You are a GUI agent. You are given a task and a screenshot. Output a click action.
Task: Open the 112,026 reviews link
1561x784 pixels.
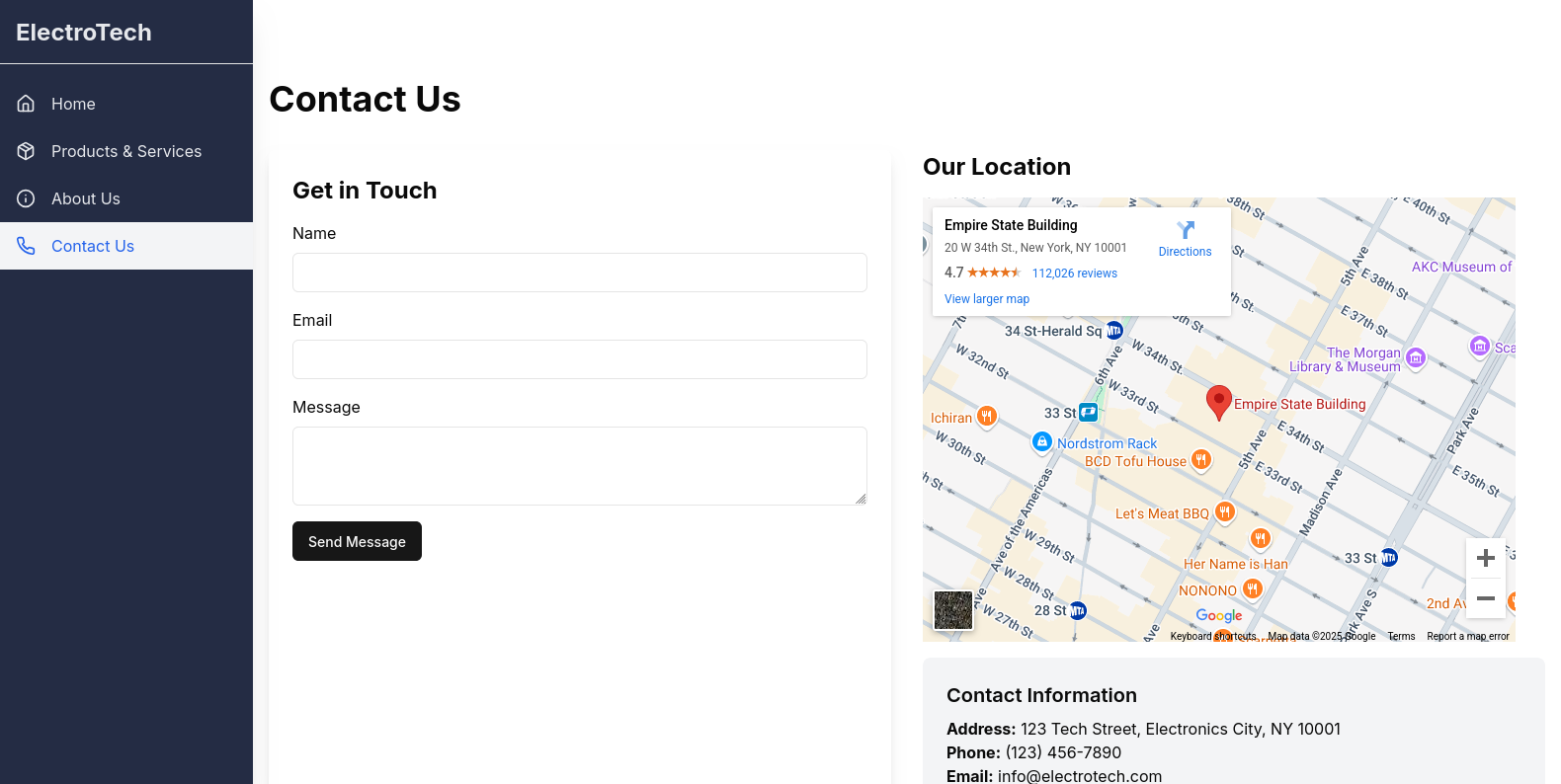(x=1075, y=274)
